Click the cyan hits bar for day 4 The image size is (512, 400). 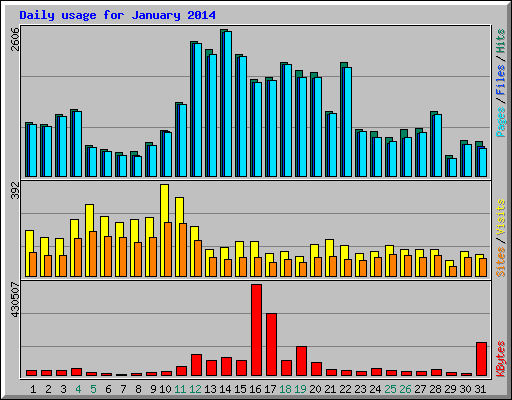[x=78, y=144]
